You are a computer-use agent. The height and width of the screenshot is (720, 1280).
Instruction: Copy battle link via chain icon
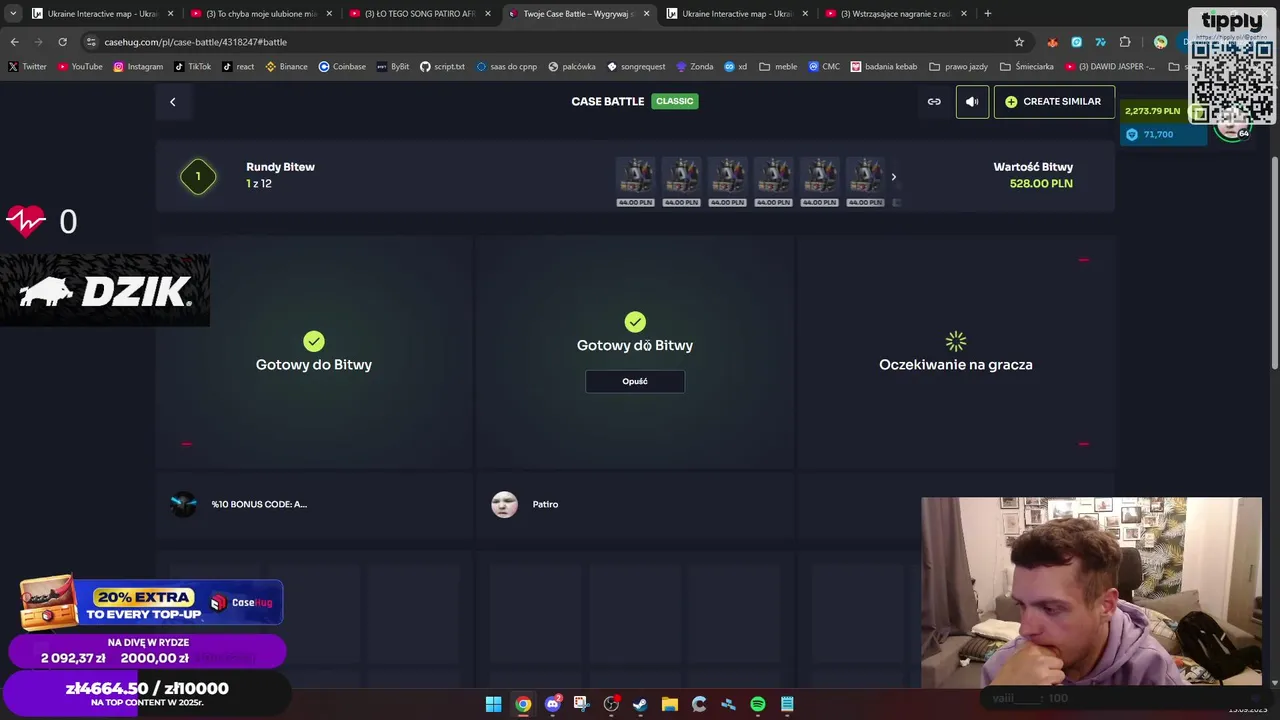(934, 102)
